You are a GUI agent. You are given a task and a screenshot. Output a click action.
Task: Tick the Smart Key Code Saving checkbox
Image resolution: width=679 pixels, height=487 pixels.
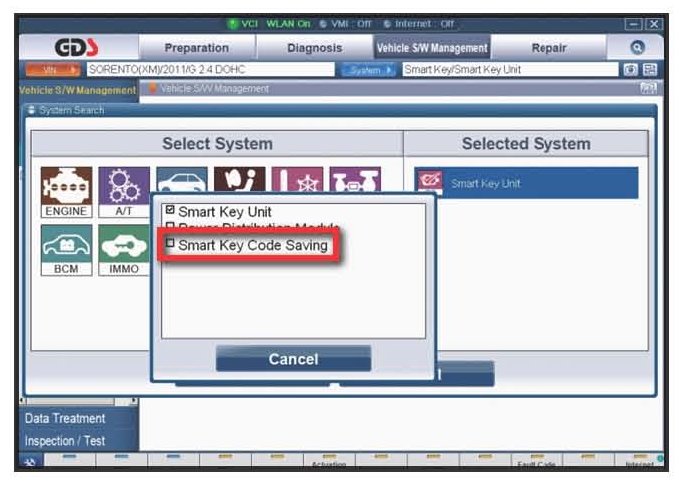click(x=170, y=245)
